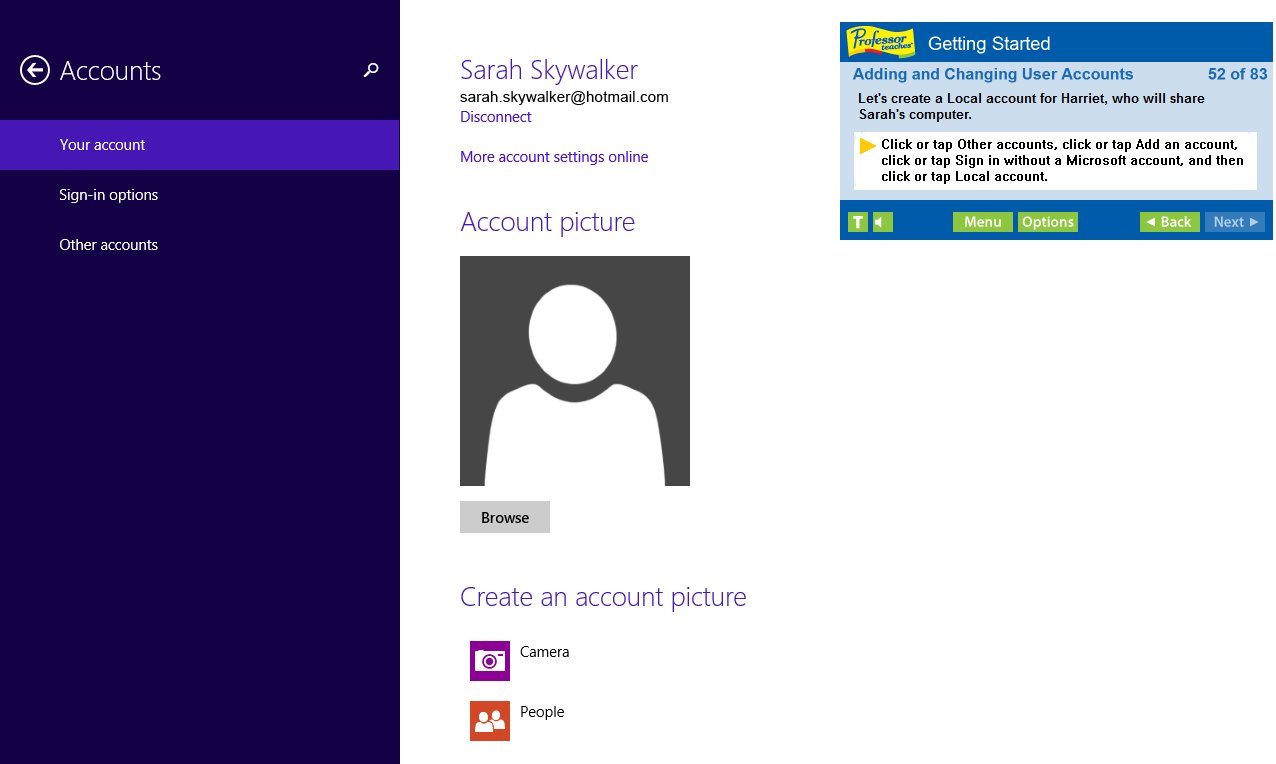The height and width of the screenshot is (764, 1276).
Task: Click the 52 of 83 progress indicator
Action: 1237,74
